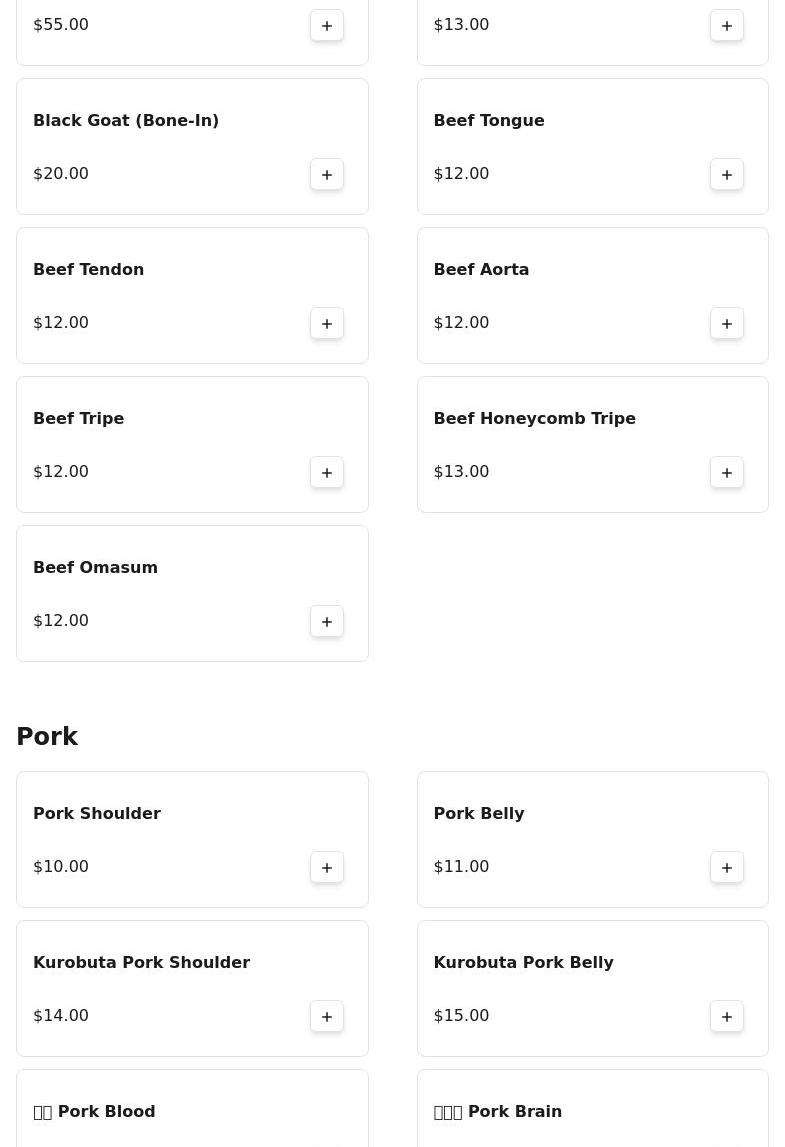The image size is (785, 1147).
Task: Add Black Goat (Bone-In) to cart
Action: [x=327, y=174]
